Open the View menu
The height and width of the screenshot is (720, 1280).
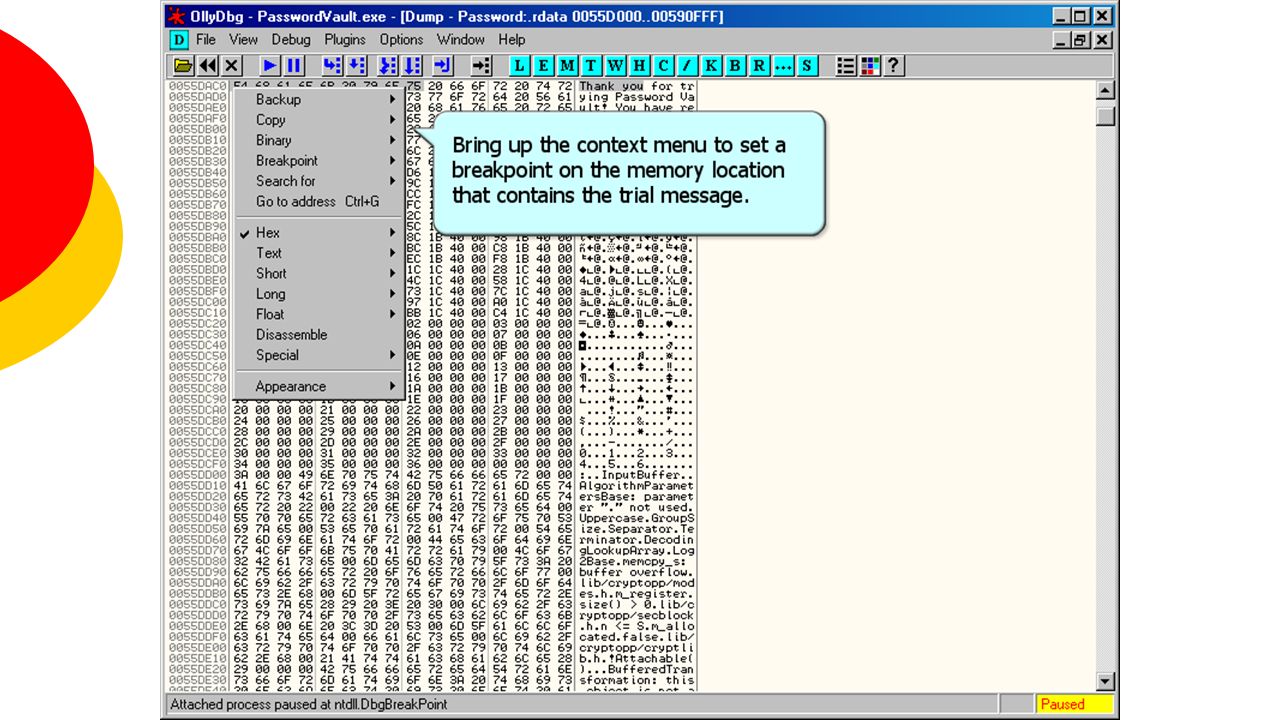tap(243, 40)
